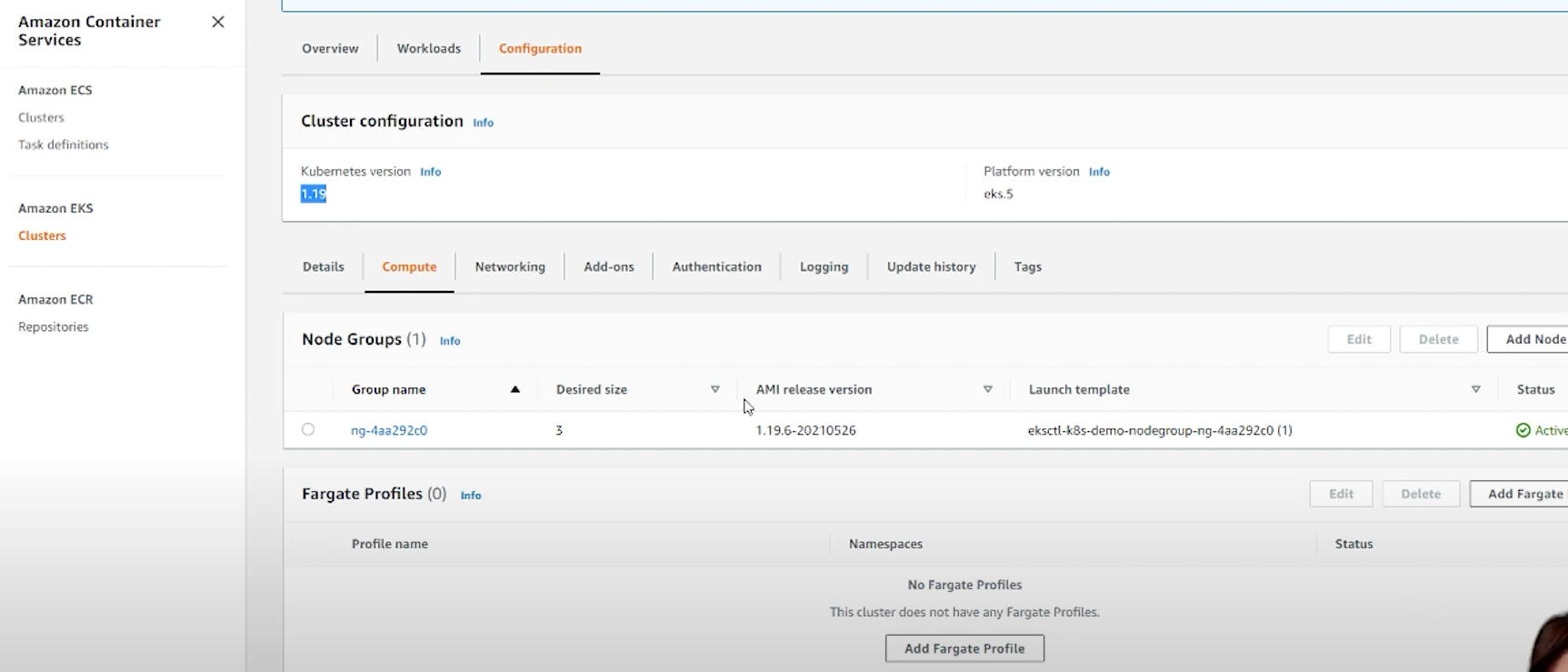The width and height of the screenshot is (1568, 672).
Task: Click the Node Groups Delete button
Action: tap(1439, 339)
